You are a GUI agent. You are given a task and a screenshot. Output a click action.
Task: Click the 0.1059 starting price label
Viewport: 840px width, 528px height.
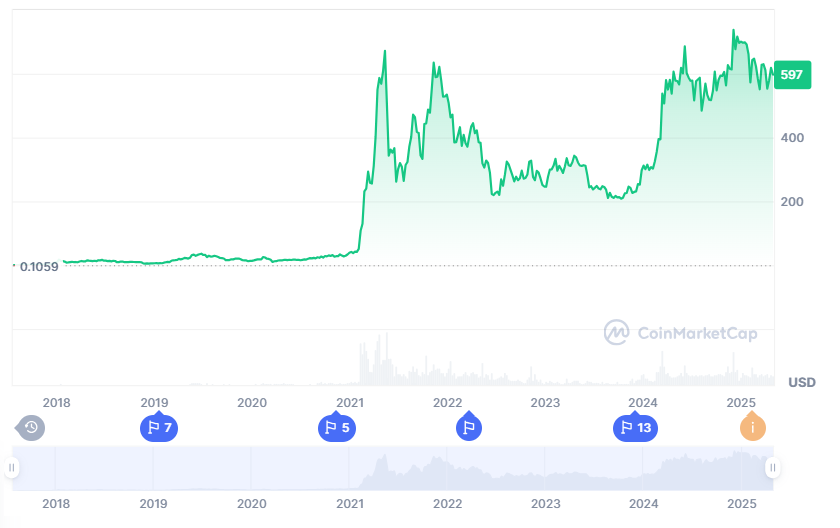39,267
